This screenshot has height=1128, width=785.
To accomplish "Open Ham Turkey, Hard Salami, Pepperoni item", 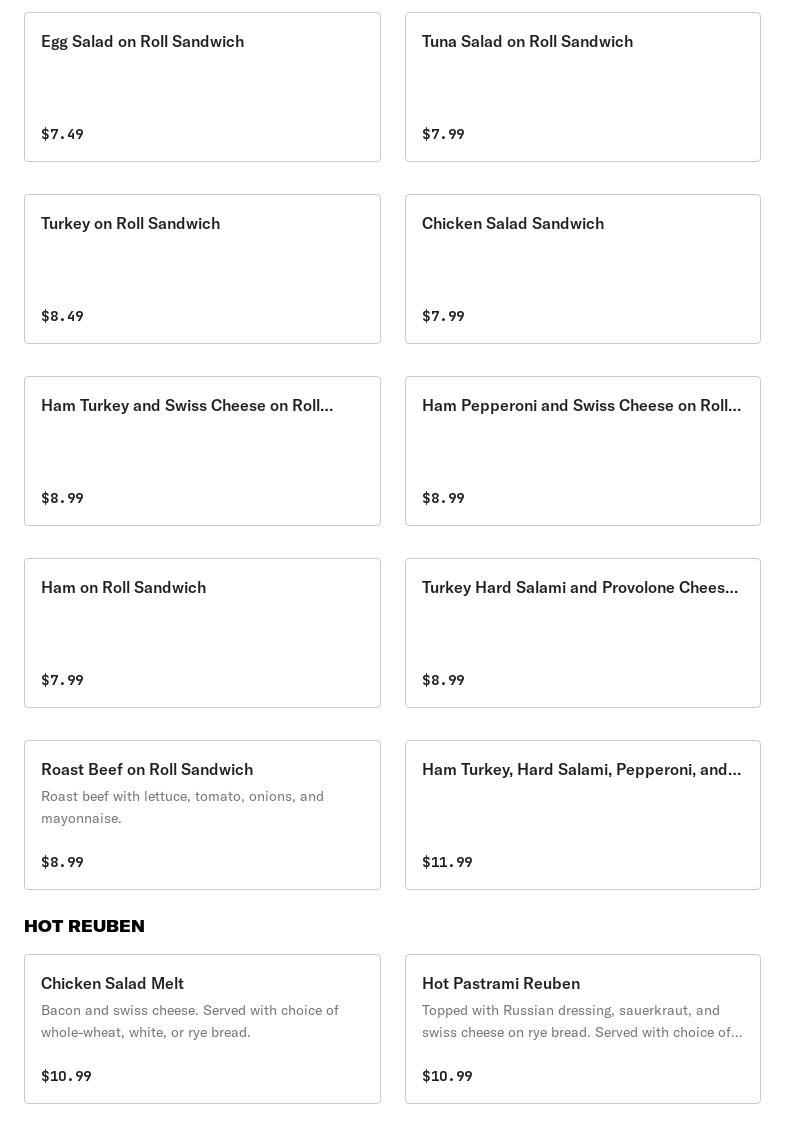I will (x=582, y=815).
